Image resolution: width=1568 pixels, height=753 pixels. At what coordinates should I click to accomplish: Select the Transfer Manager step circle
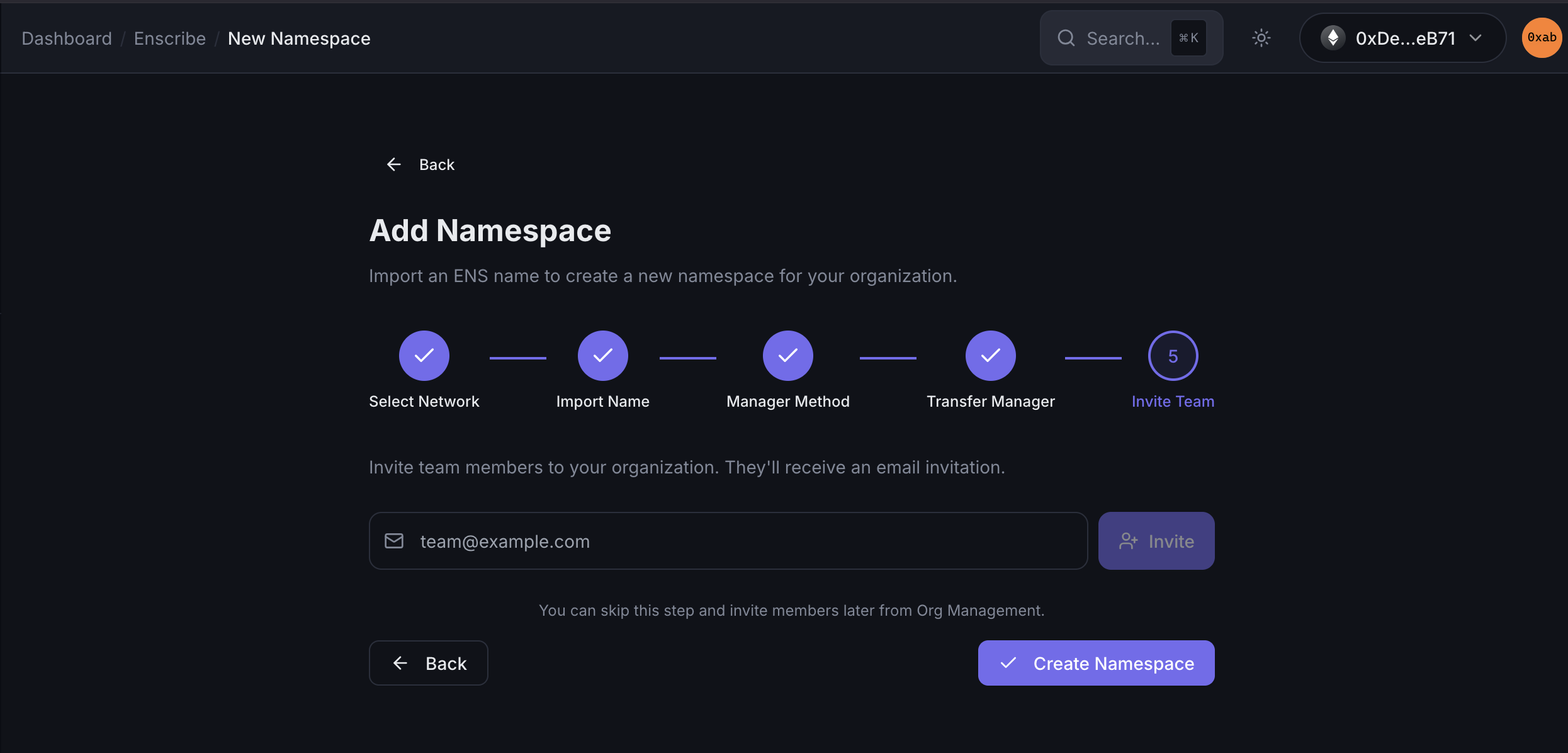990,356
